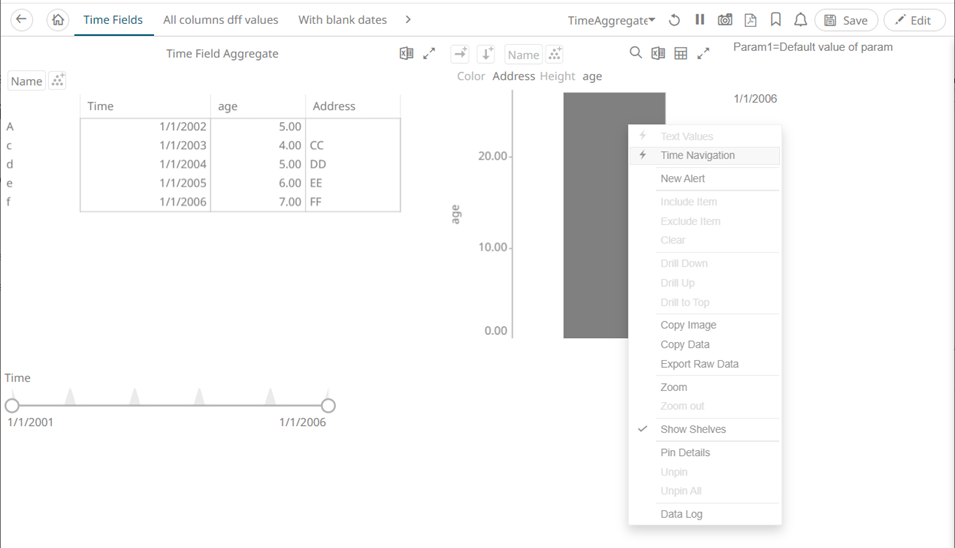The height and width of the screenshot is (548, 955).
Task: Maximize the bar chart panel
Action: click(703, 54)
